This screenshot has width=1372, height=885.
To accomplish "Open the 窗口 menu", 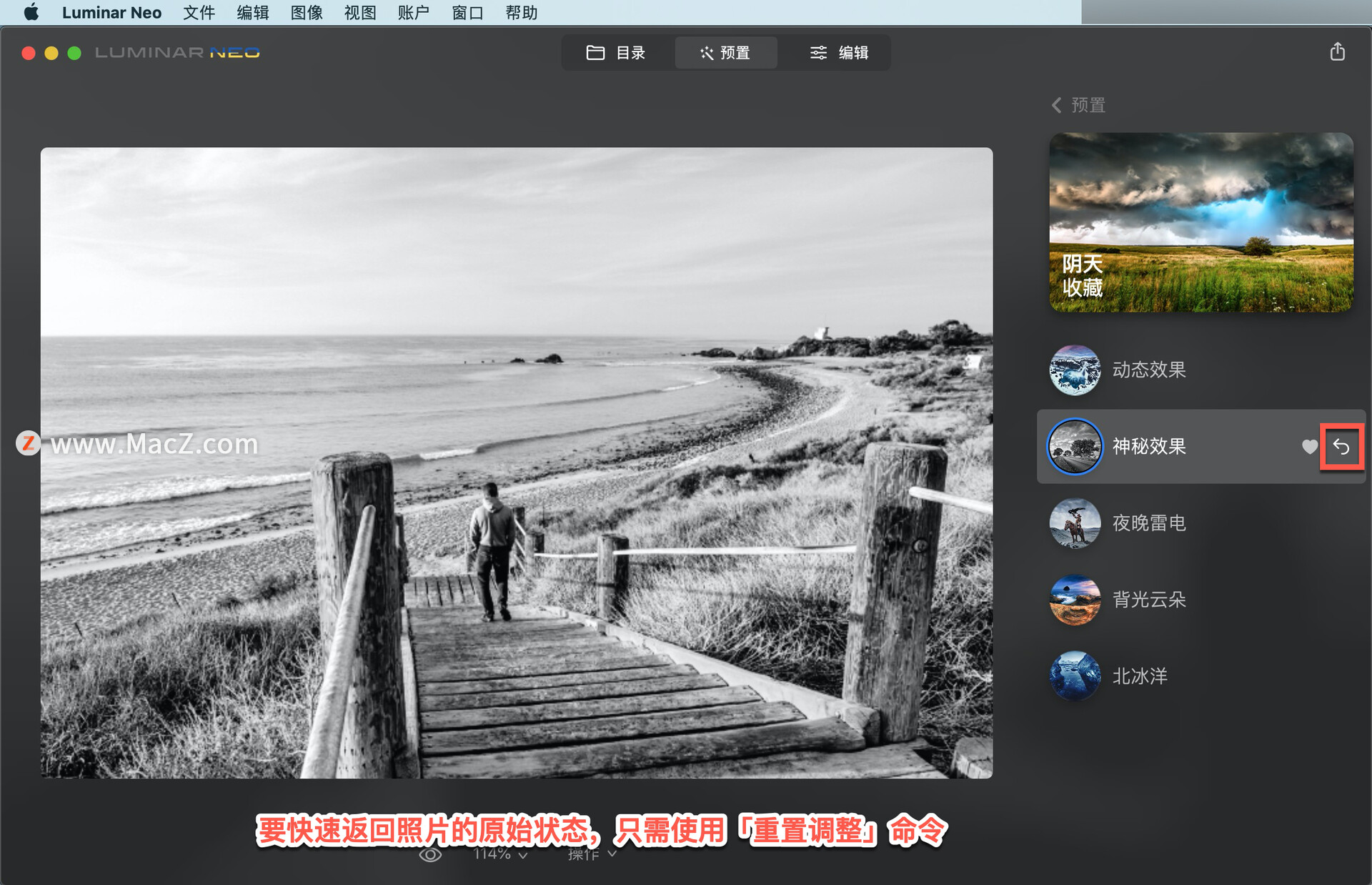I will 467,12.
